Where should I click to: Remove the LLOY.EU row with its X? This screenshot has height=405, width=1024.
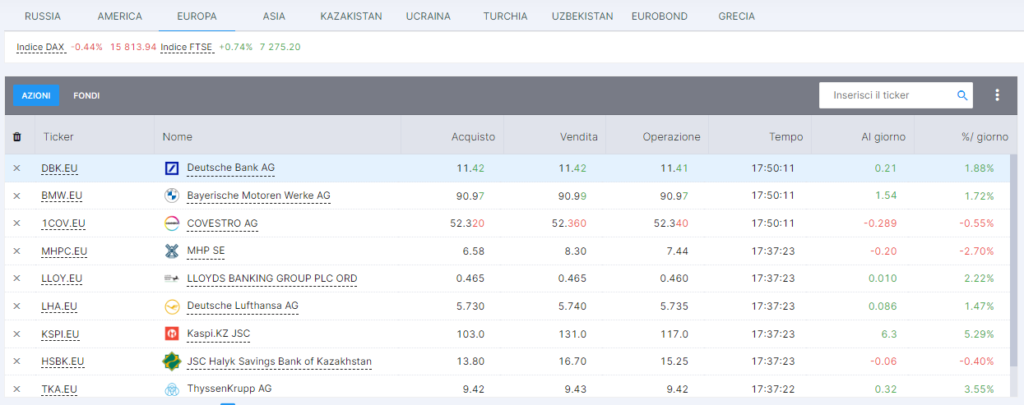click(17, 278)
